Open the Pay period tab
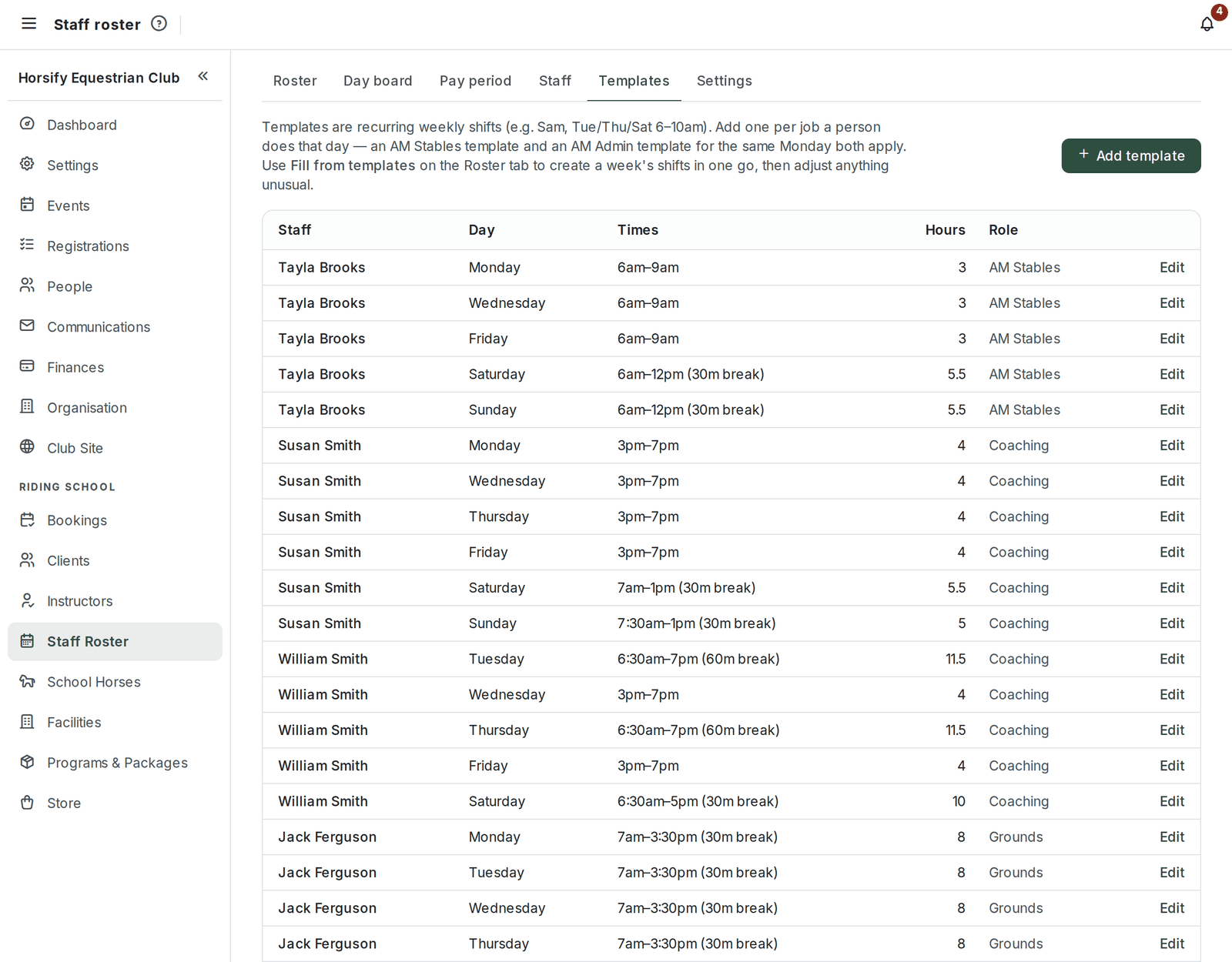The height and width of the screenshot is (962, 1232). [475, 81]
